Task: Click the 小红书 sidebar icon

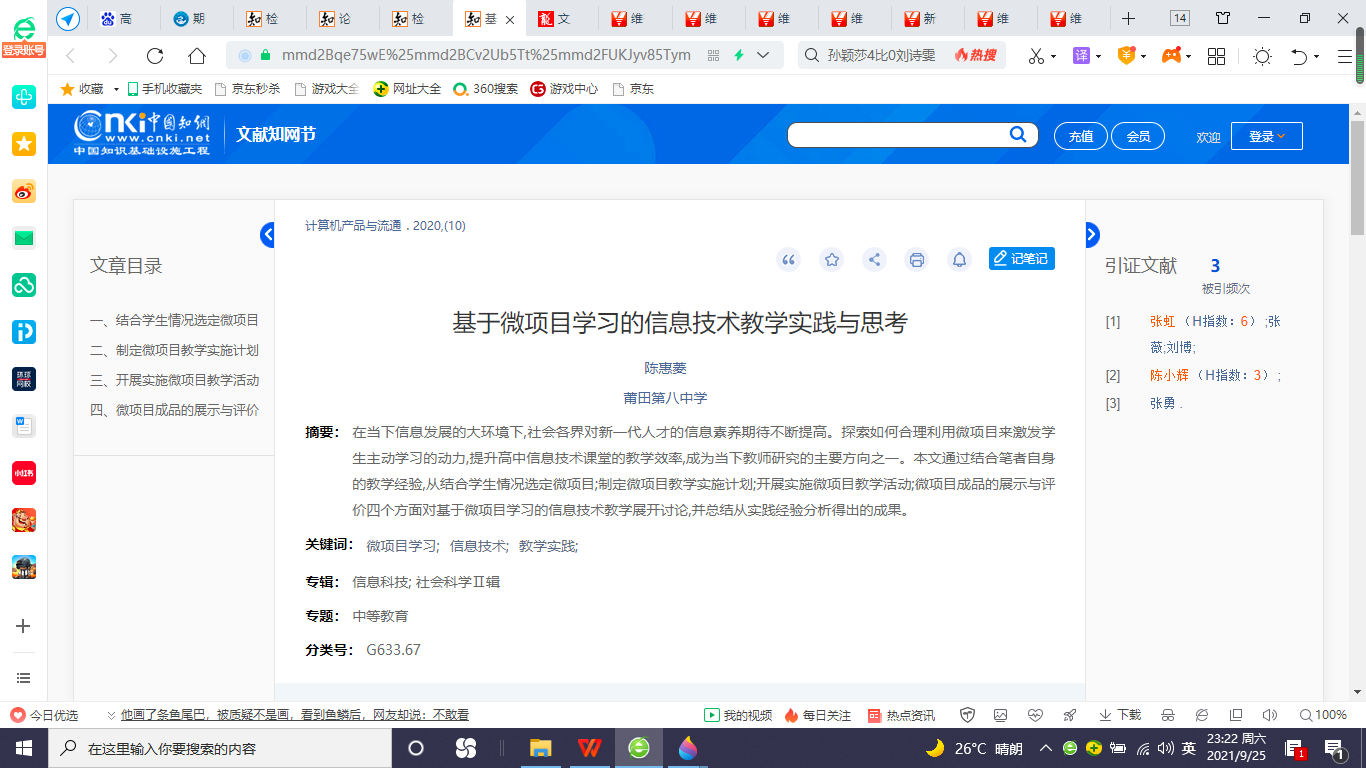Action: [x=24, y=473]
